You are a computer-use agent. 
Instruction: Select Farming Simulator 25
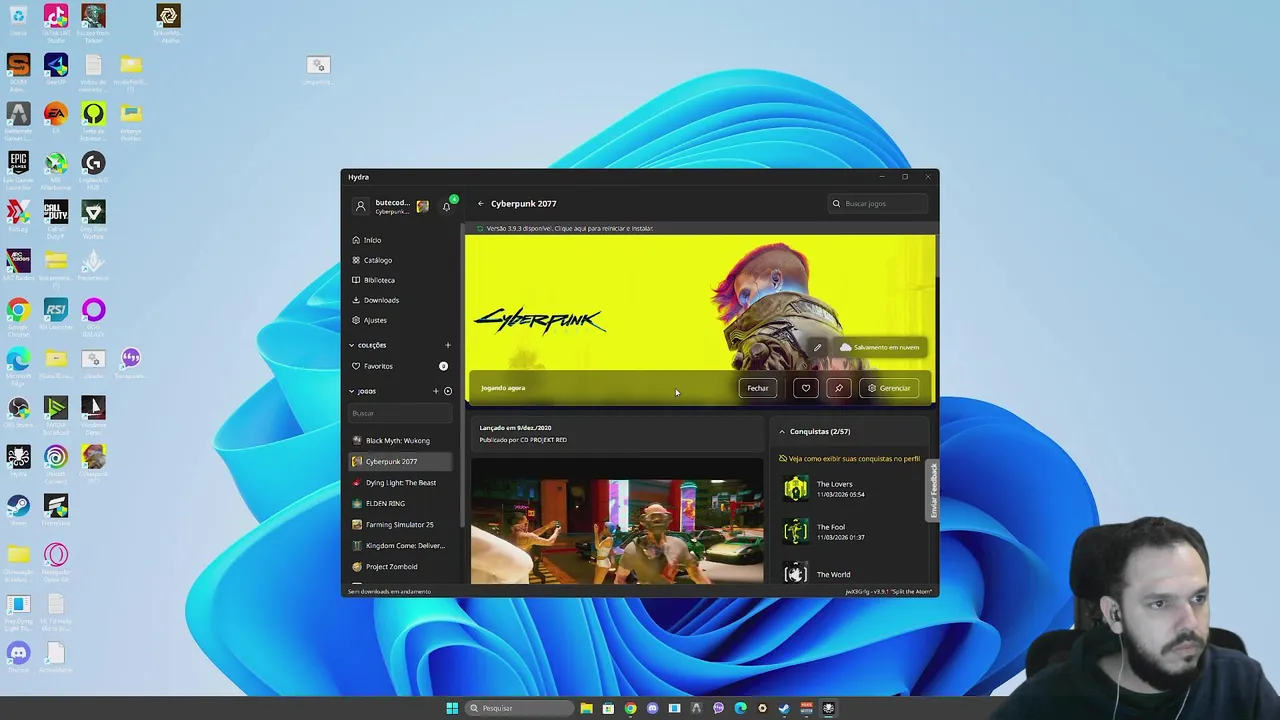click(400, 524)
